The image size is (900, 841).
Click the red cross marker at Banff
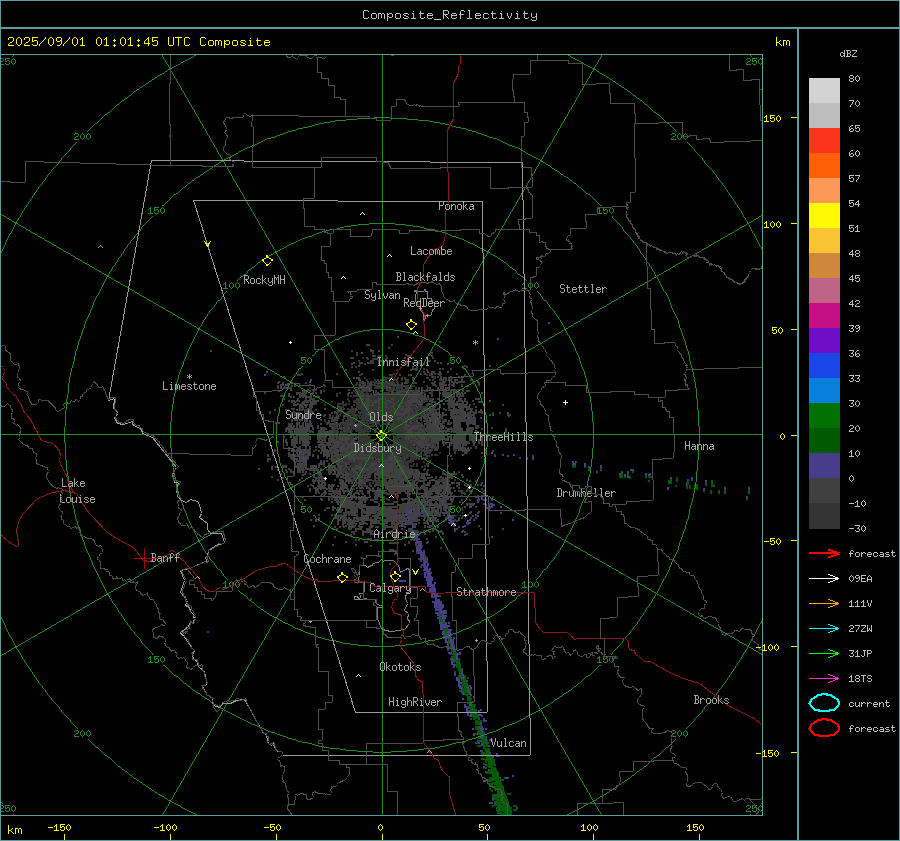pyautogui.click(x=143, y=558)
